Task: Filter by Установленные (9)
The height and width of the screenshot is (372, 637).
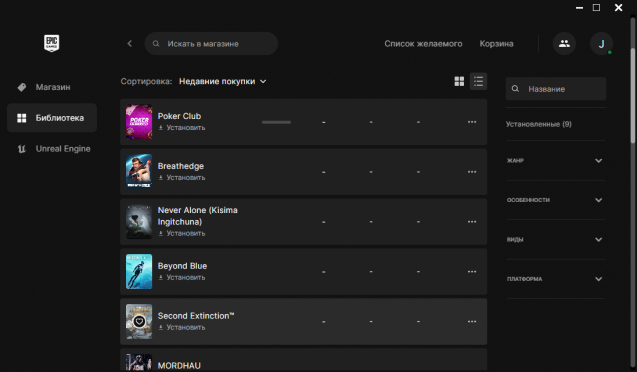Action: click(x=538, y=124)
